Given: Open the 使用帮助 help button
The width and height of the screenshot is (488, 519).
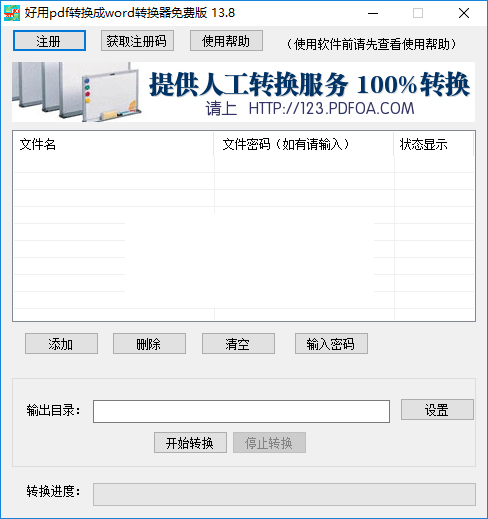Looking at the screenshot, I should coord(226,41).
